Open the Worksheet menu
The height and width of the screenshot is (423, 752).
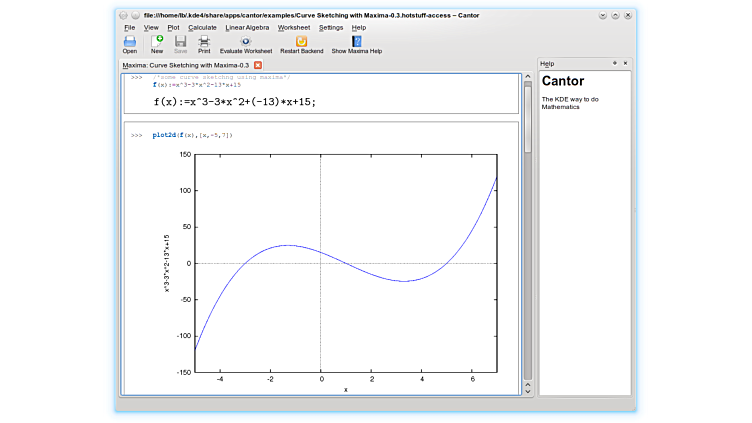coord(294,27)
